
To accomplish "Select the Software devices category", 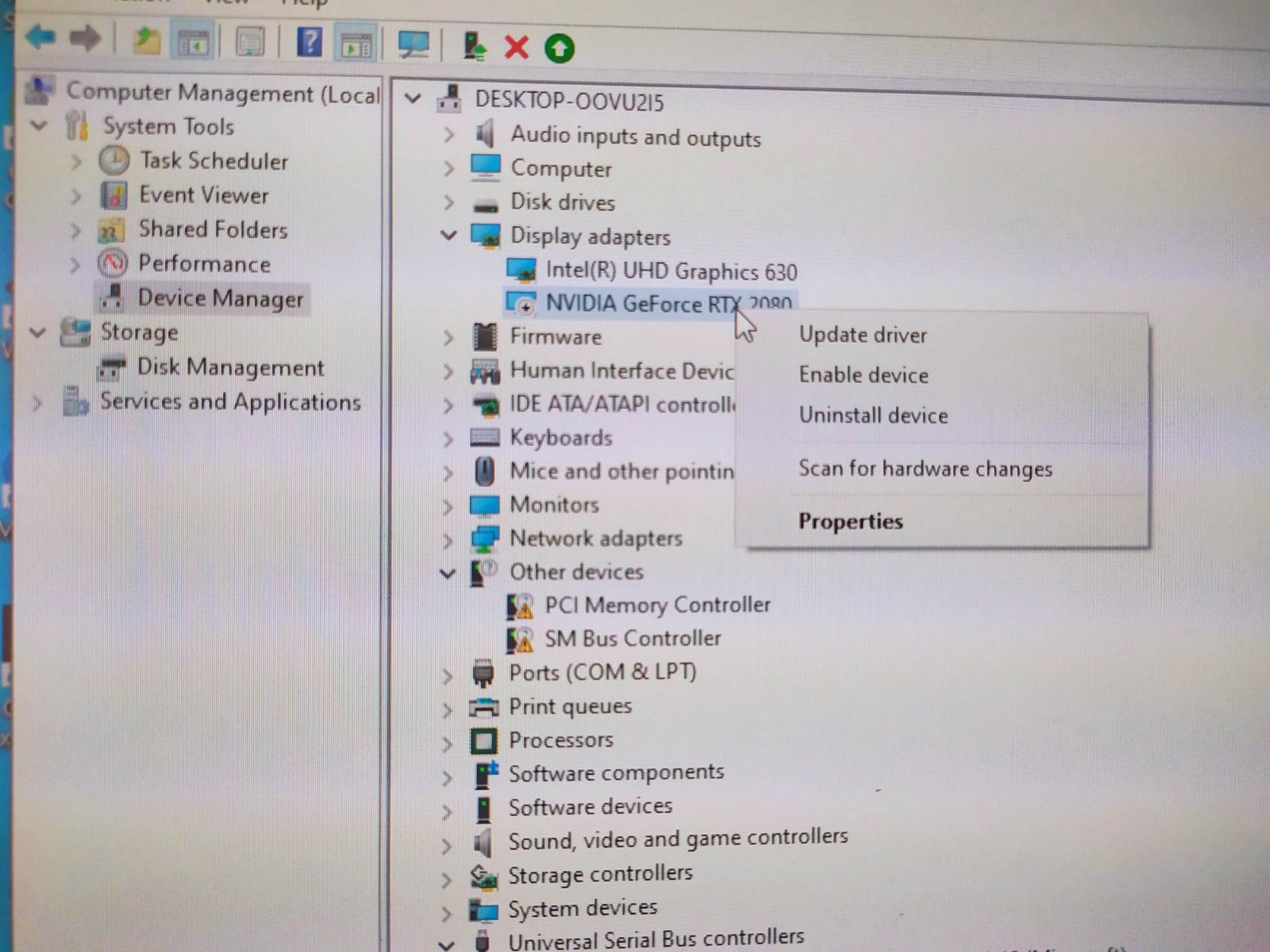I will [x=591, y=807].
